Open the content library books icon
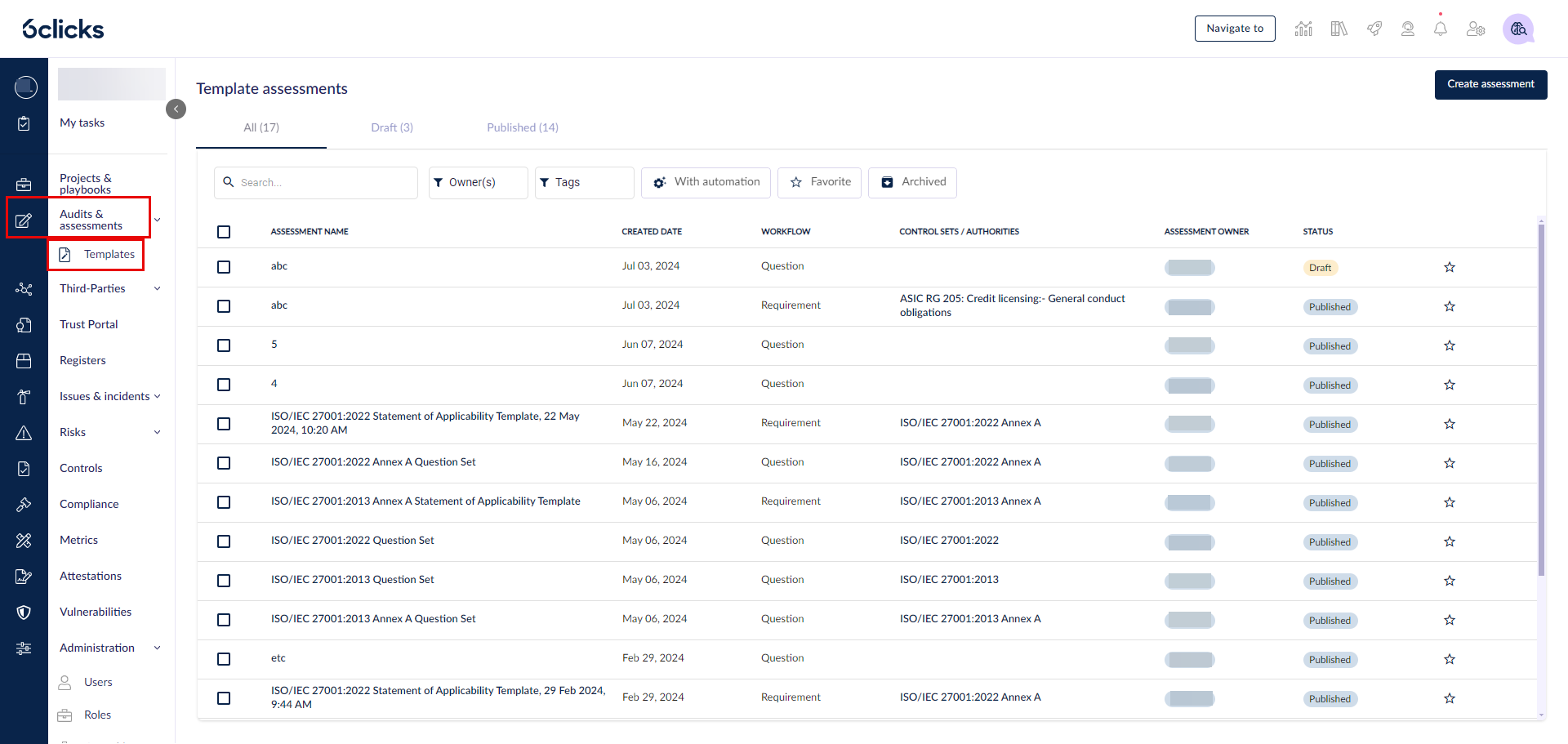This screenshot has height=744, width=1568. point(1339,29)
